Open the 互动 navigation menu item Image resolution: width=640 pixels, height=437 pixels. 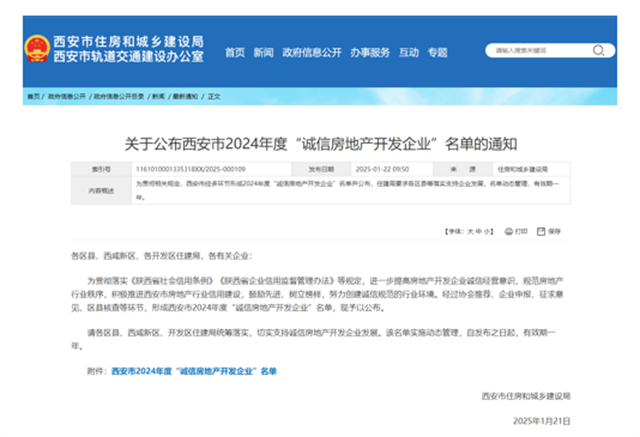click(x=409, y=53)
